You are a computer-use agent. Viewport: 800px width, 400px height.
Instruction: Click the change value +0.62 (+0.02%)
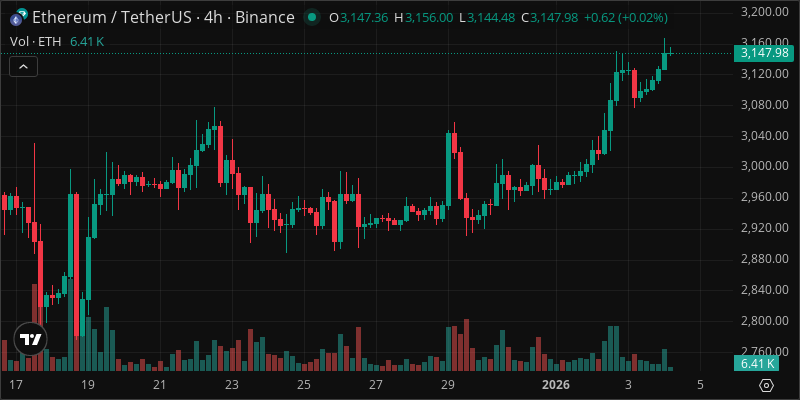[x=626, y=18]
